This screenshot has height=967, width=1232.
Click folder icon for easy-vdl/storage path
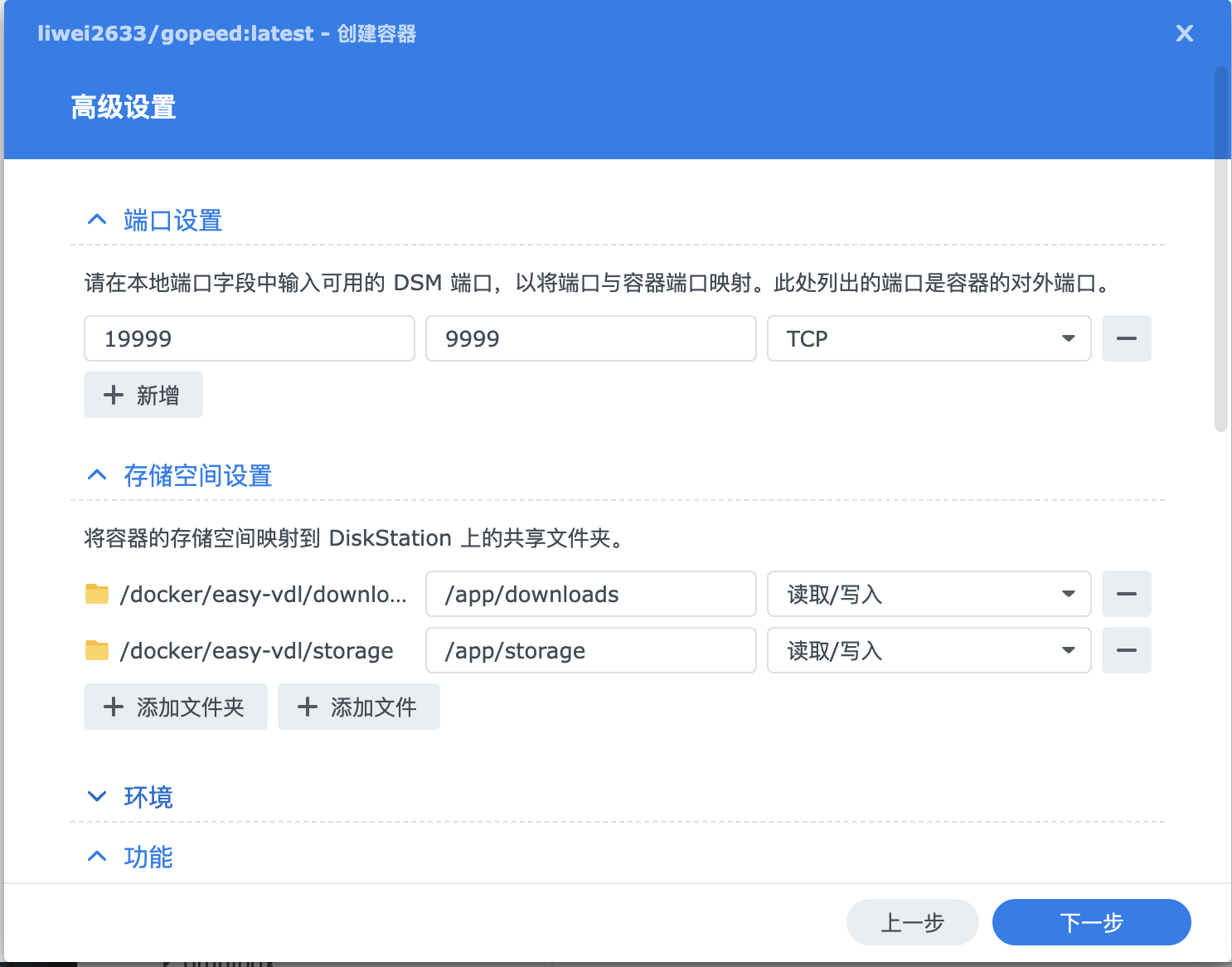pos(97,650)
